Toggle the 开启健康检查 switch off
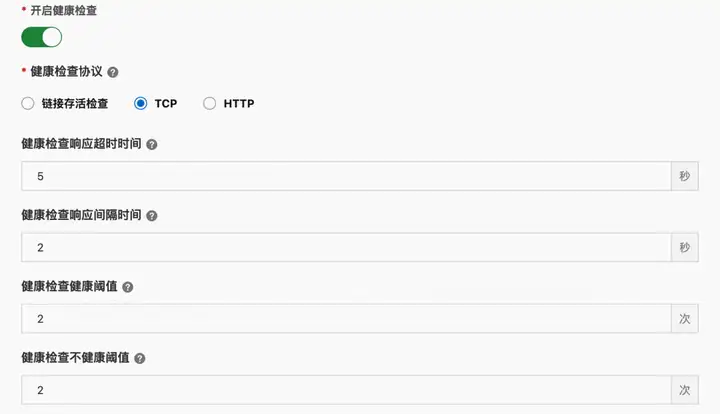Screen dimensions: 720x414 [41, 37]
